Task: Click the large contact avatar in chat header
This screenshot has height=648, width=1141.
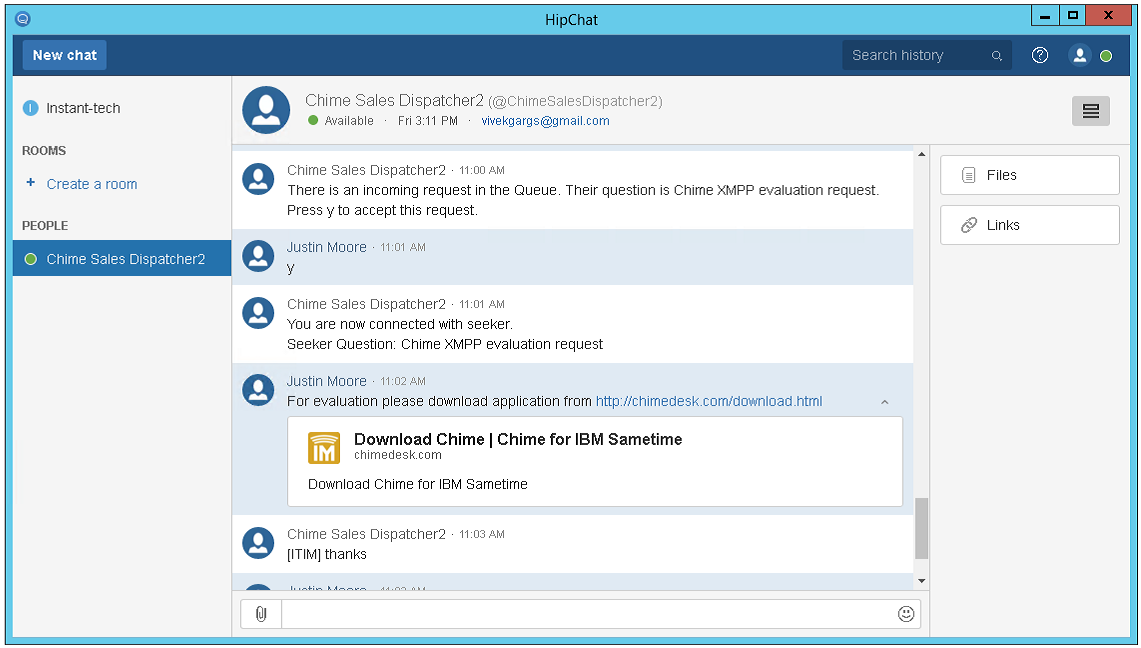Action: coord(266,110)
